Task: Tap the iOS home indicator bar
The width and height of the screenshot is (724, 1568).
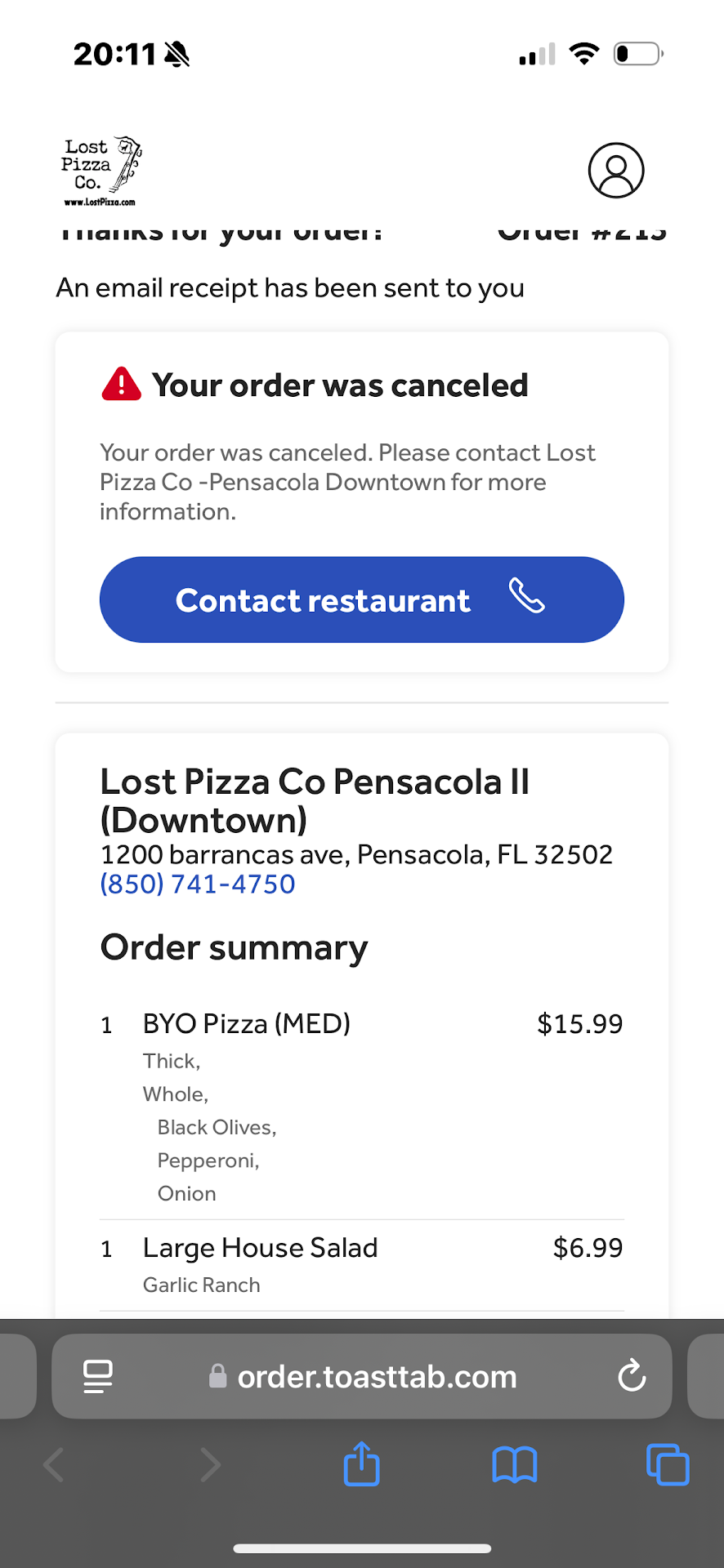Action: [362, 1548]
